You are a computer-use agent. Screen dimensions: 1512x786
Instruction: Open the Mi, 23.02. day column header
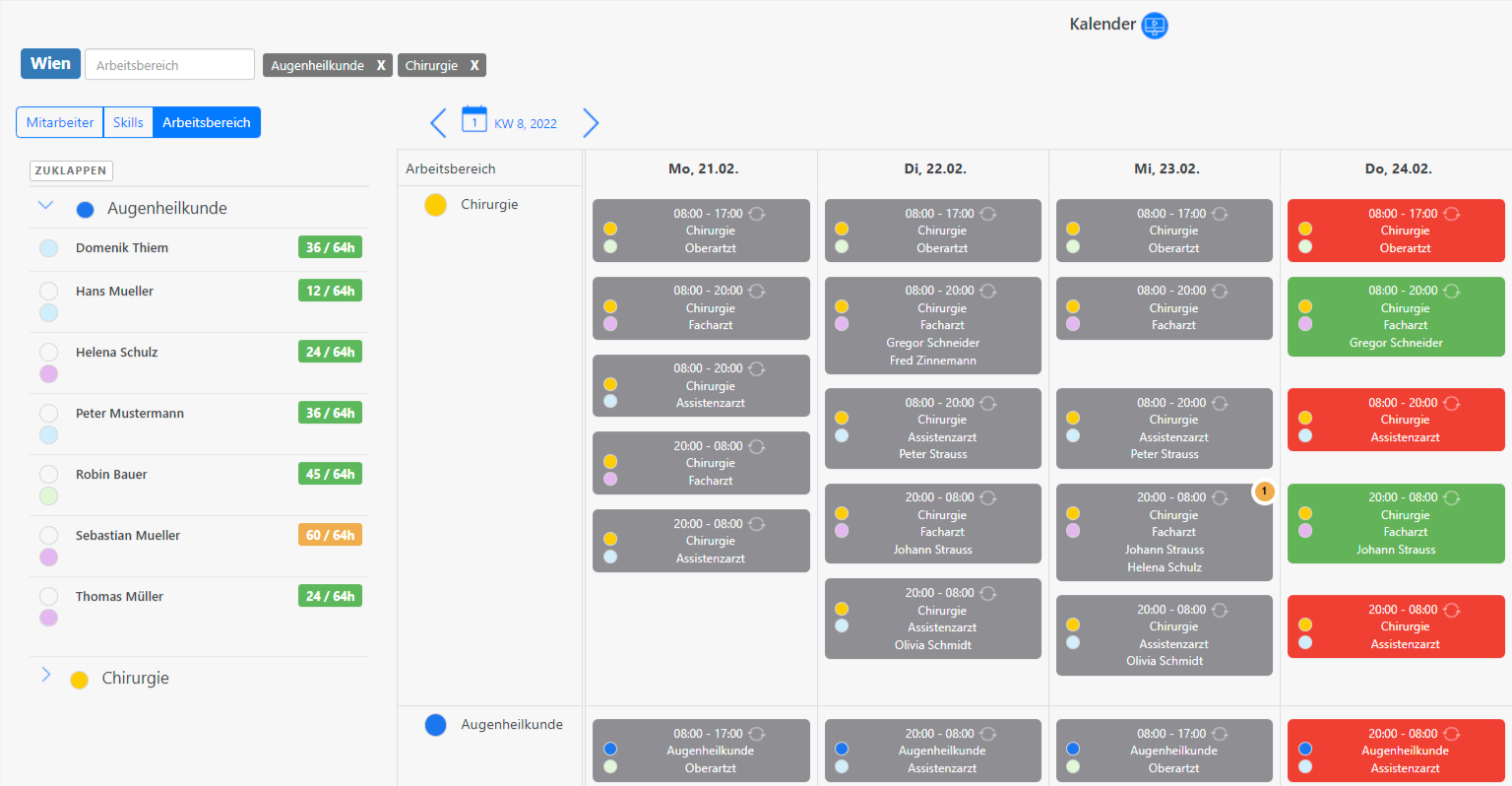[x=1166, y=168]
